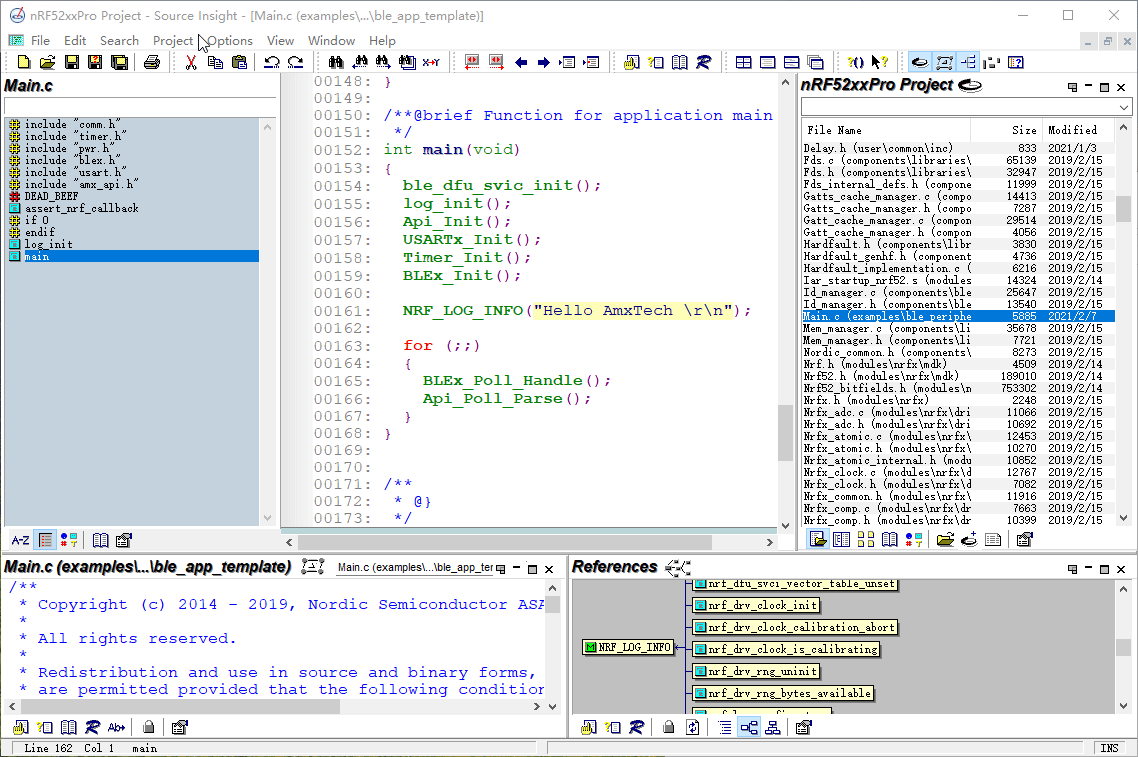The width and height of the screenshot is (1138, 757).
Task: Click the Size column header
Action: pos(1007,130)
